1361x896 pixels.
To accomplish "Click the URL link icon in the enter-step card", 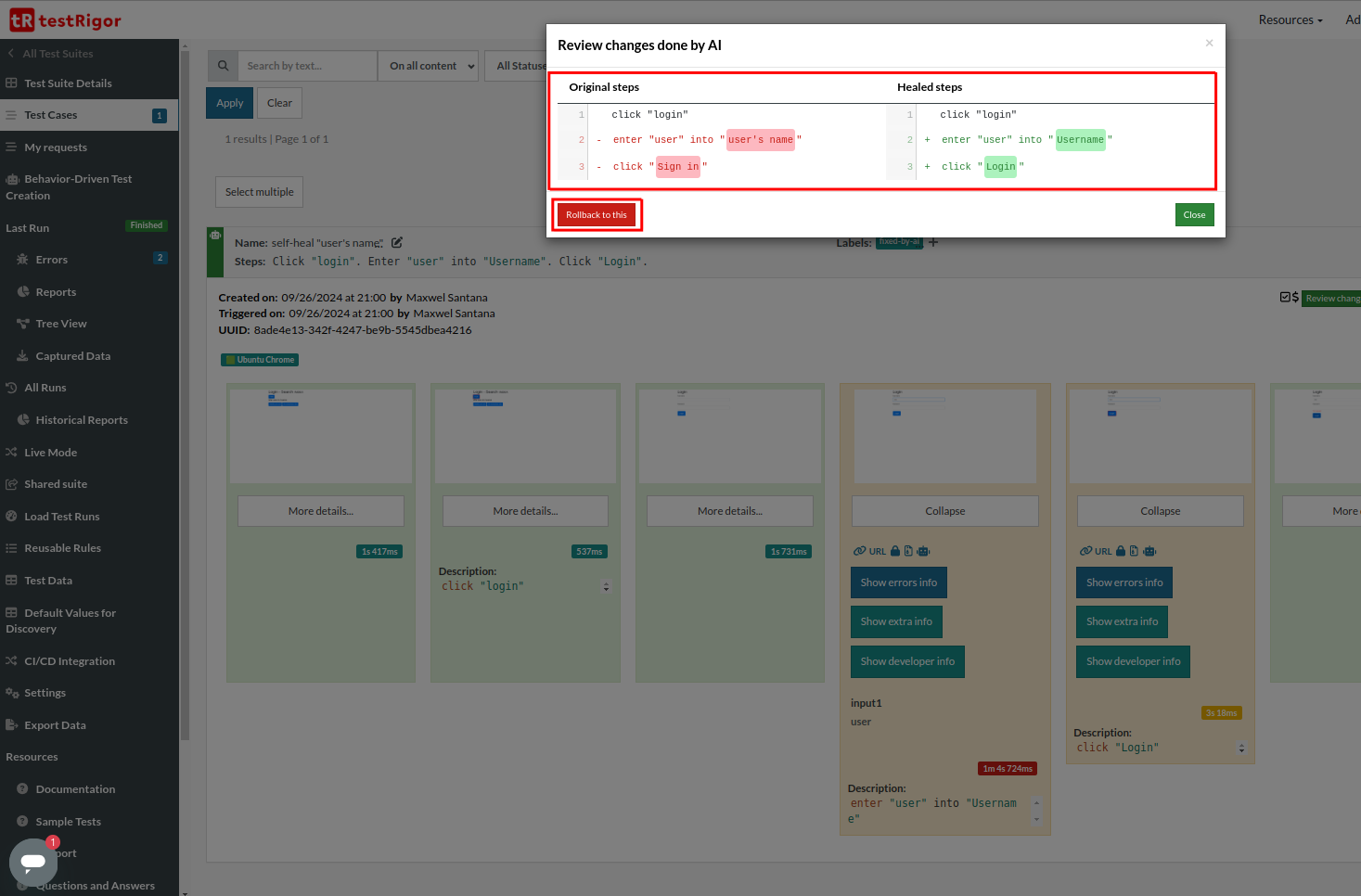I will 860,551.
